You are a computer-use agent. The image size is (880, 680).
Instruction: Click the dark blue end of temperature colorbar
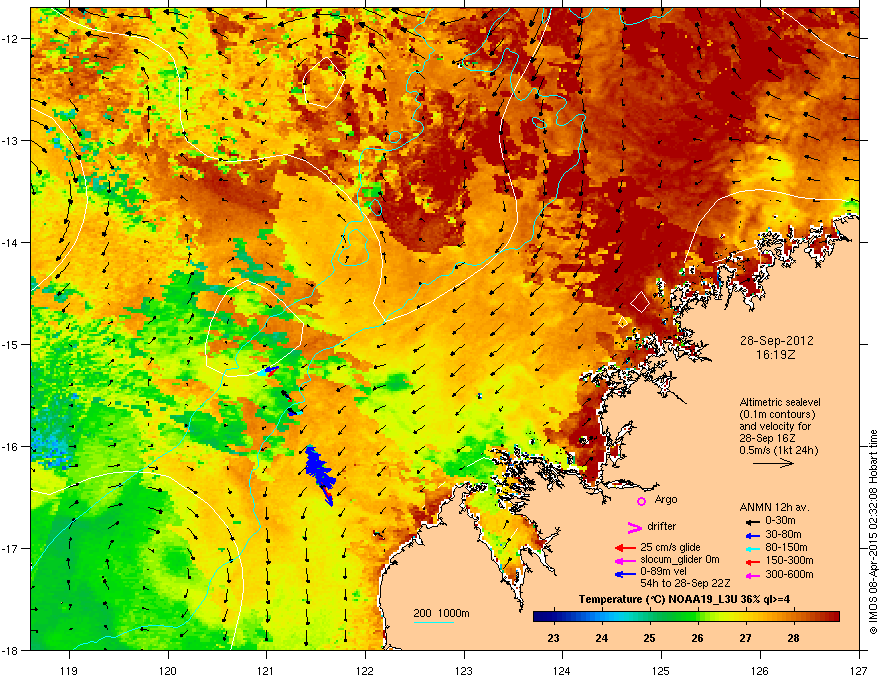coord(541,617)
